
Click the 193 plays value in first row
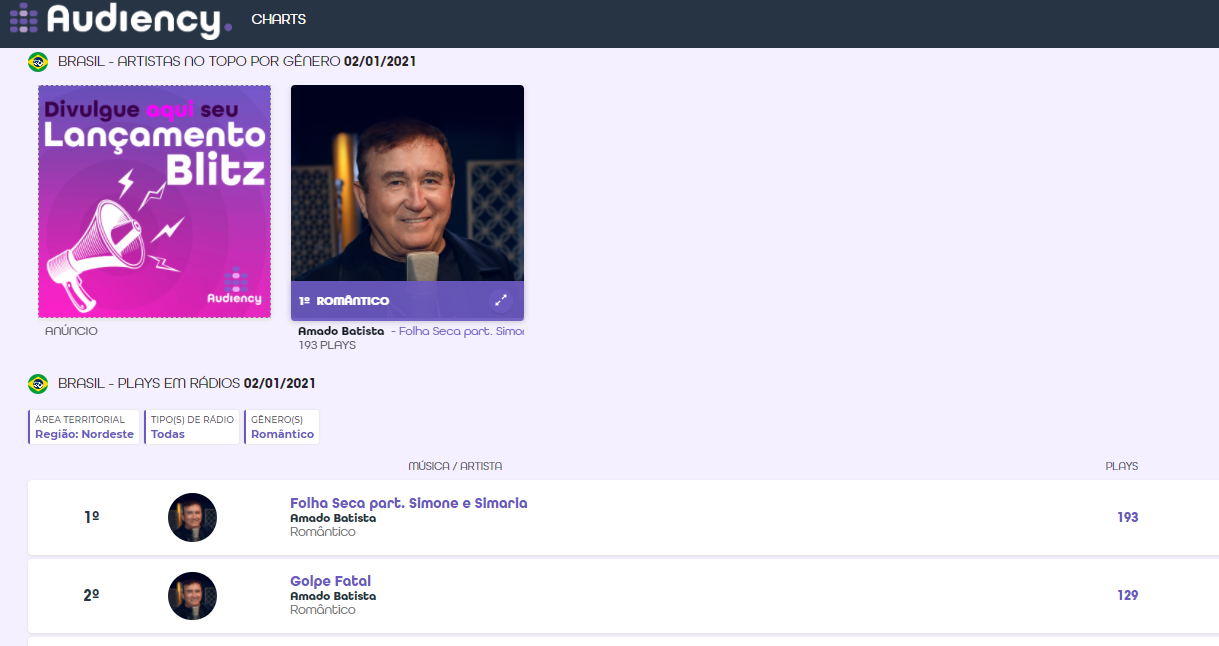(x=1128, y=517)
